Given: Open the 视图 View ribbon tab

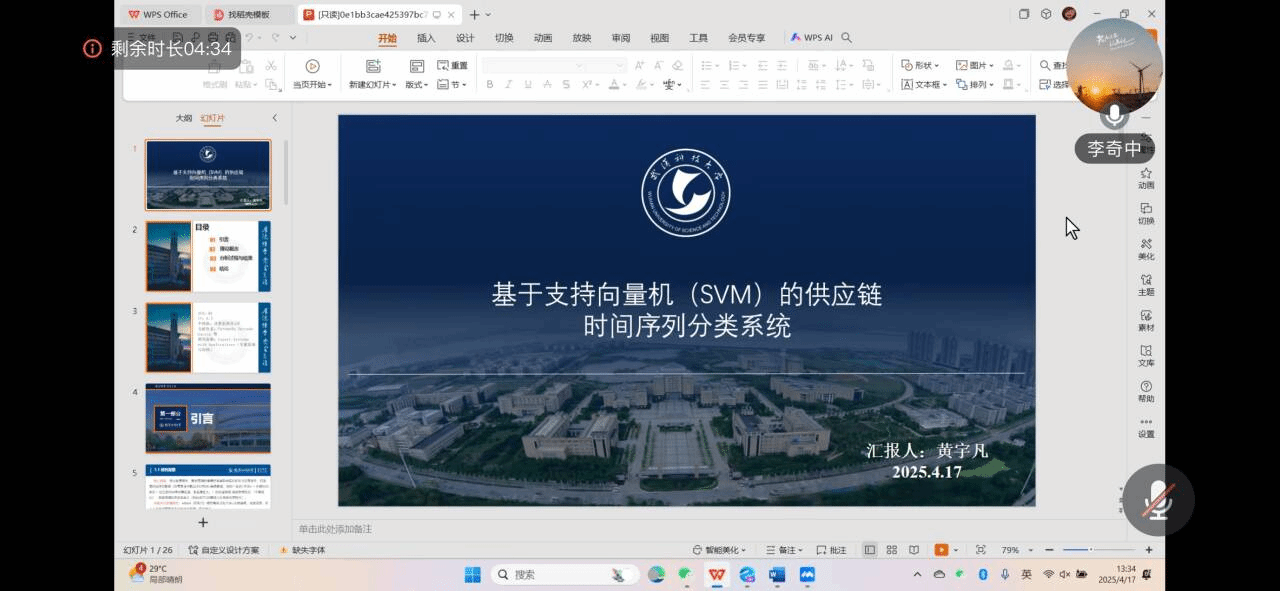Looking at the screenshot, I should pyautogui.click(x=660, y=38).
